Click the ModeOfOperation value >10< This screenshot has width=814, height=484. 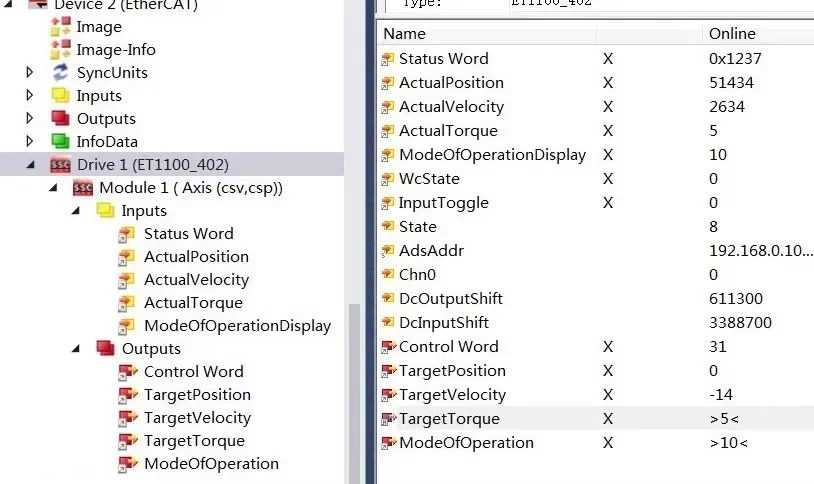tap(728, 443)
